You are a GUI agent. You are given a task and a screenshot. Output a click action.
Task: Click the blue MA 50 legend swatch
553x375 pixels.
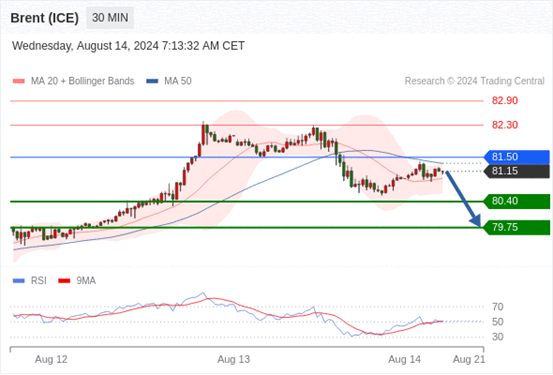point(152,81)
